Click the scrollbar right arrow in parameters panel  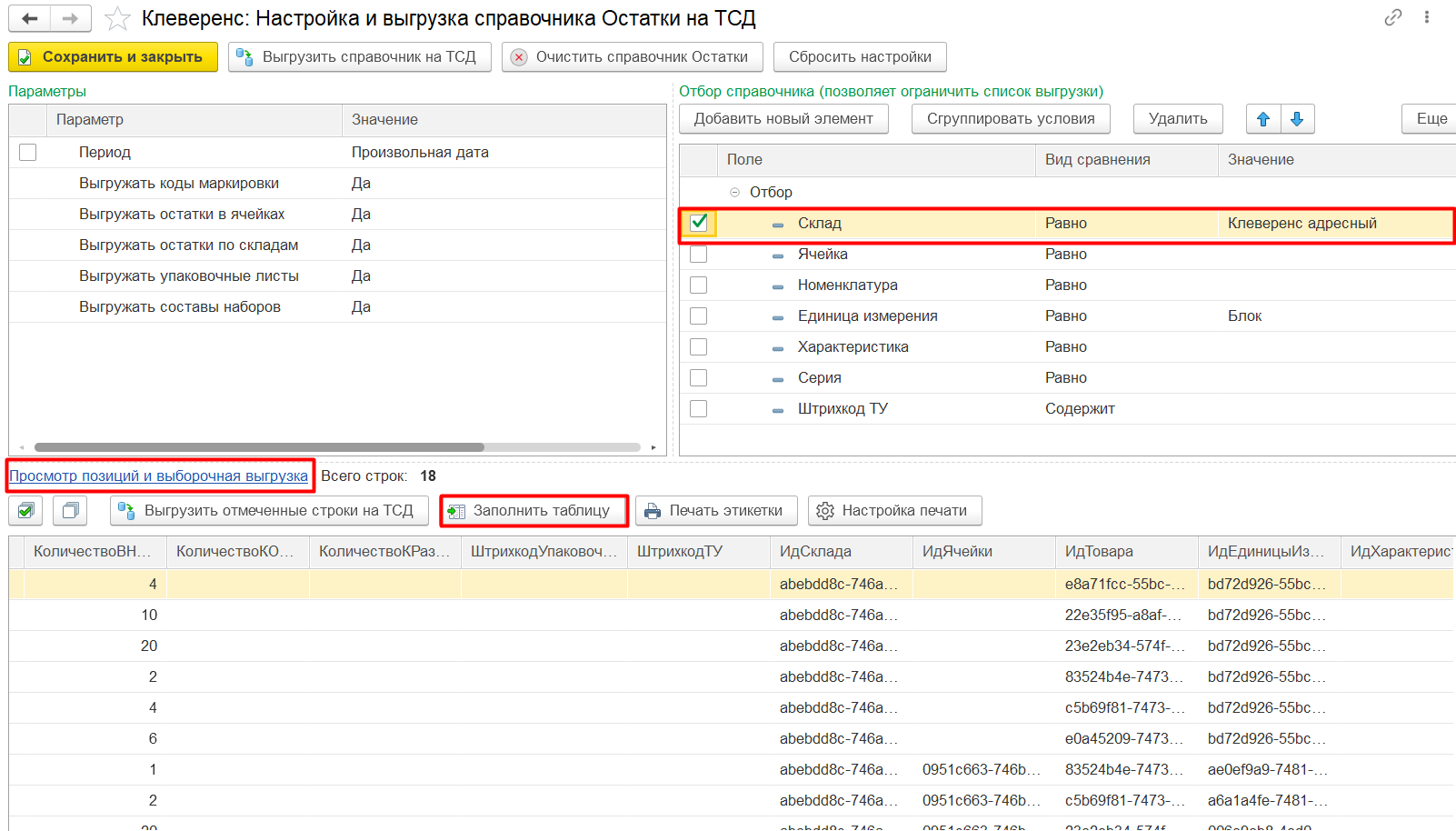click(x=653, y=447)
